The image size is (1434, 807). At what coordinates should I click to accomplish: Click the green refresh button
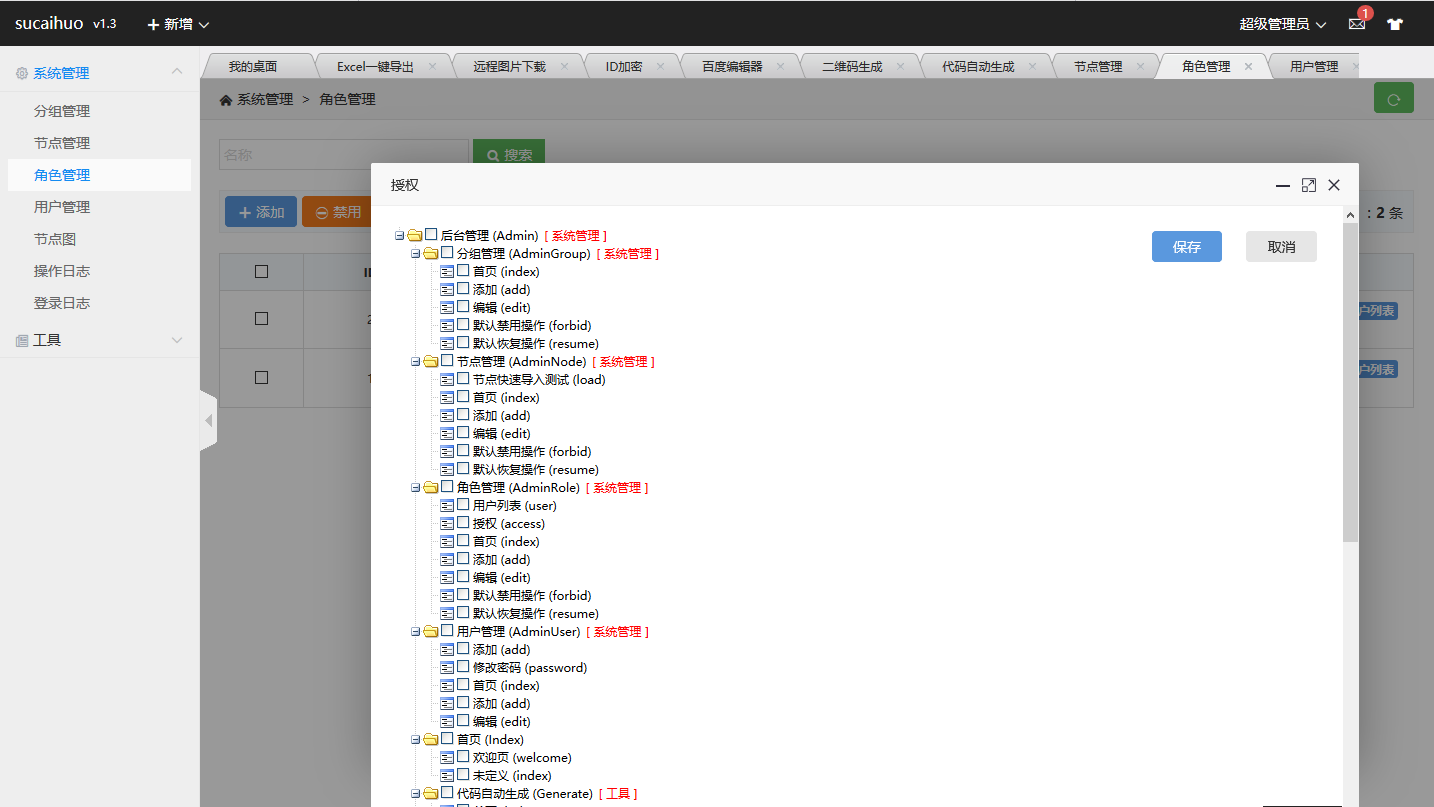[x=1393, y=98]
